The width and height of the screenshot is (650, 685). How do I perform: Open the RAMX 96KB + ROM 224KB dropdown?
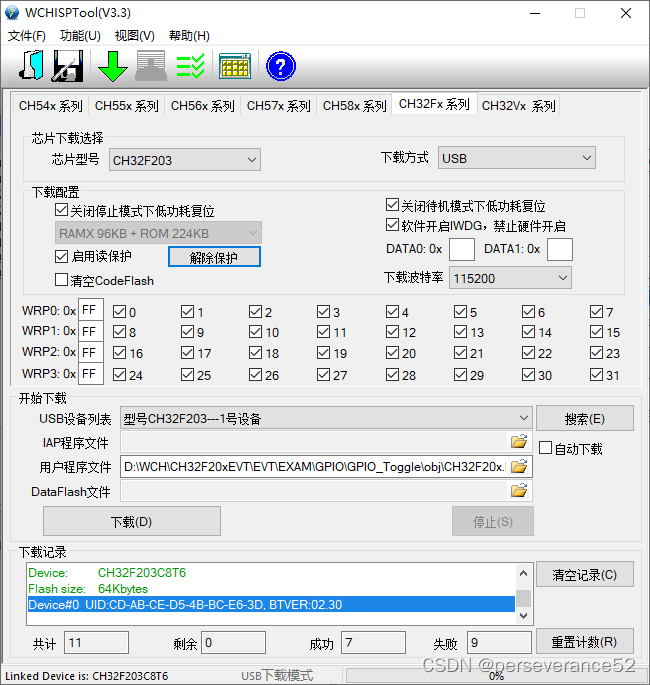tap(158, 233)
